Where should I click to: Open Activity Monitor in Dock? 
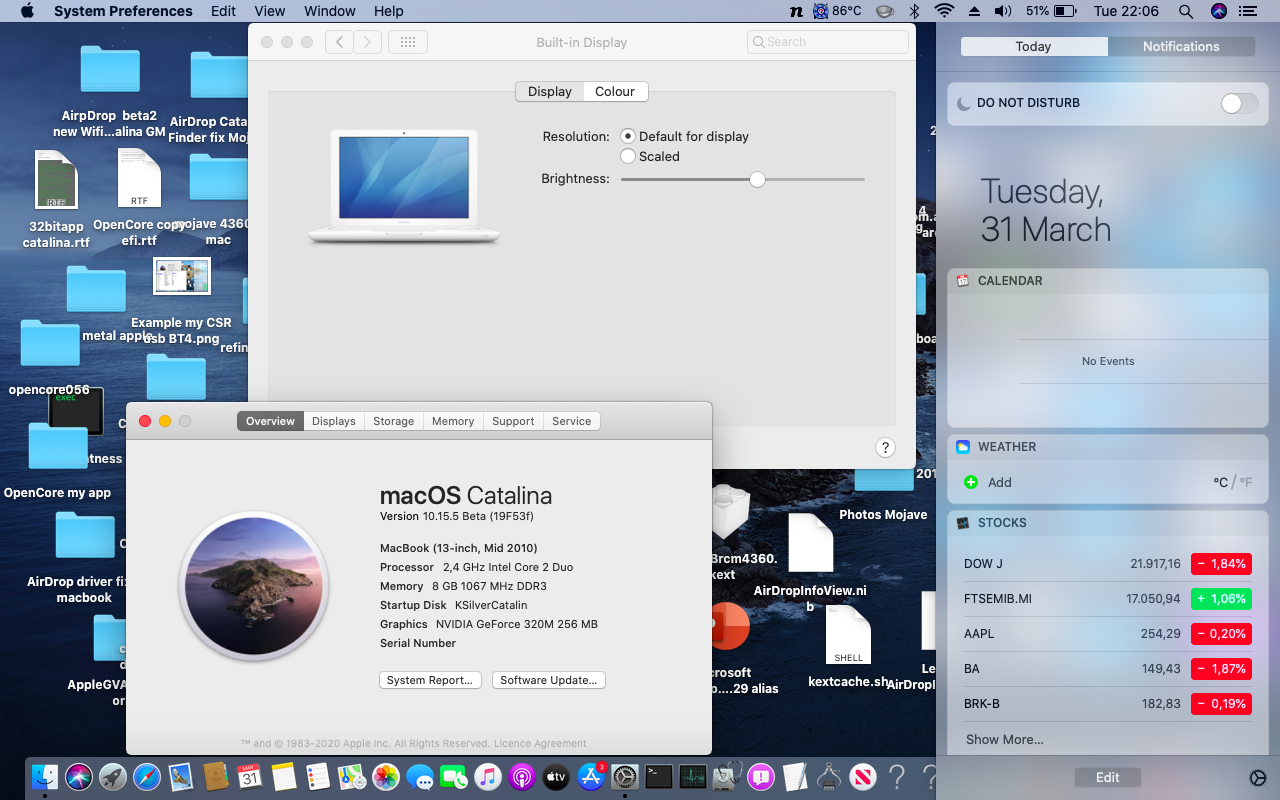click(693, 776)
